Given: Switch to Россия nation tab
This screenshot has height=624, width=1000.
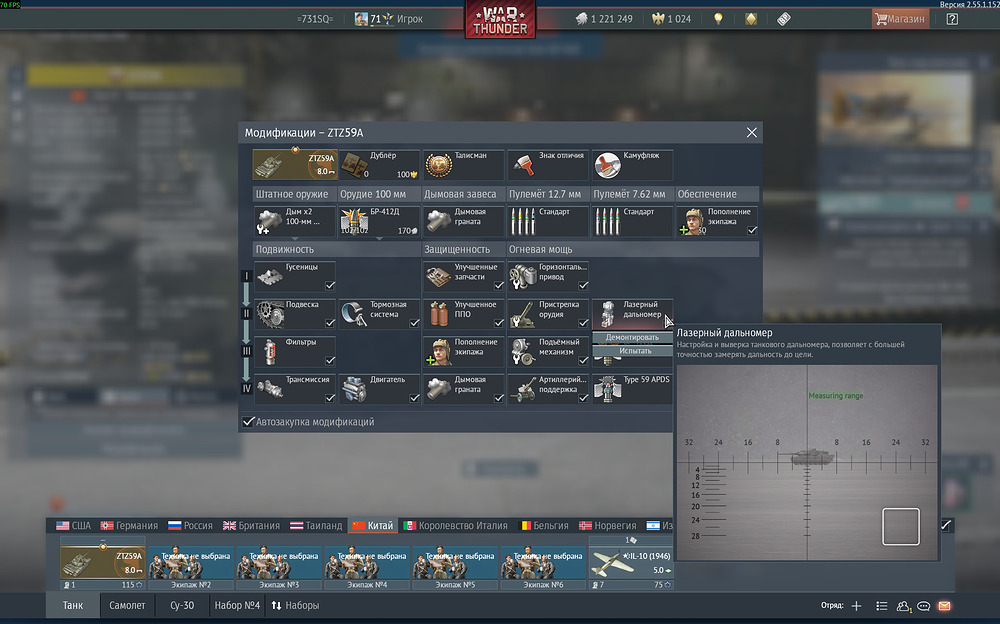Looking at the screenshot, I should point(190,526).
